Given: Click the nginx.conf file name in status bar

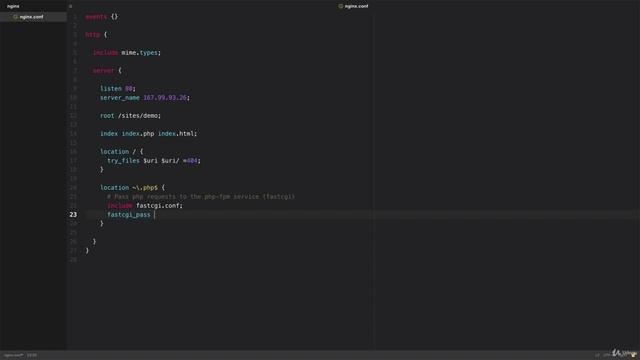Looking at the screenshot, I should click(13, 355).
